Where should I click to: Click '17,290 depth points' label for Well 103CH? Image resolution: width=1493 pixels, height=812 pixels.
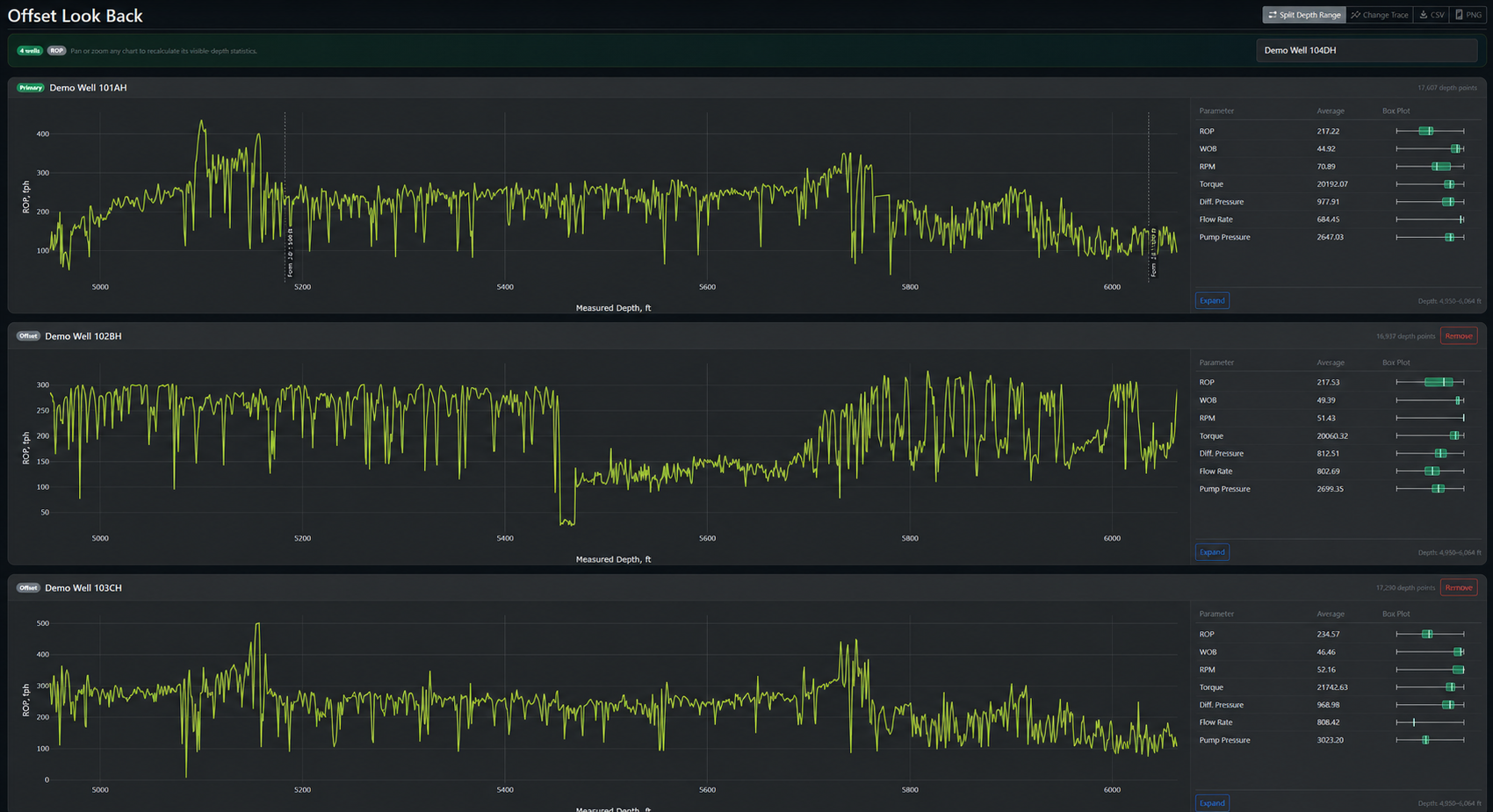[x=1405, y=587]
